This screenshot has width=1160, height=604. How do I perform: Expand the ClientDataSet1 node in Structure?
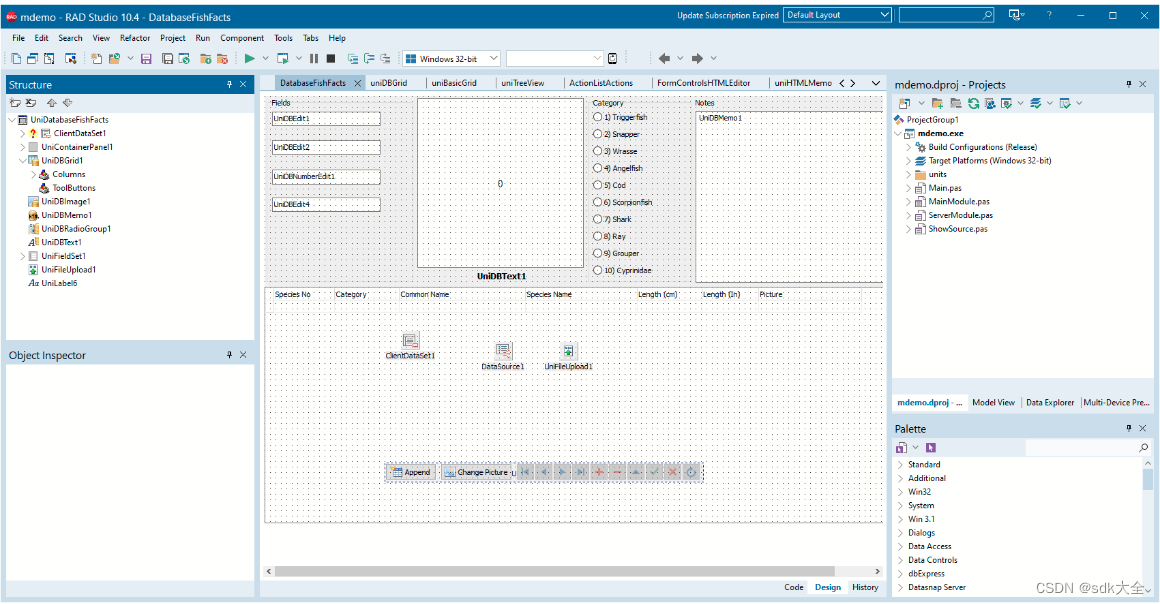pos(22,133)
